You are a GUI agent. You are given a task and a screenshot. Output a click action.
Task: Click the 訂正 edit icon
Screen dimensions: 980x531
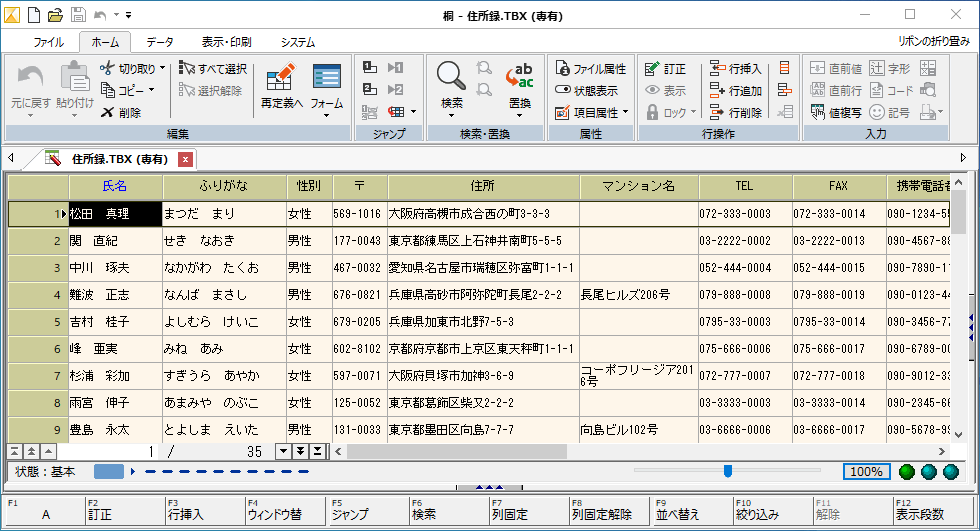(652, 68)
